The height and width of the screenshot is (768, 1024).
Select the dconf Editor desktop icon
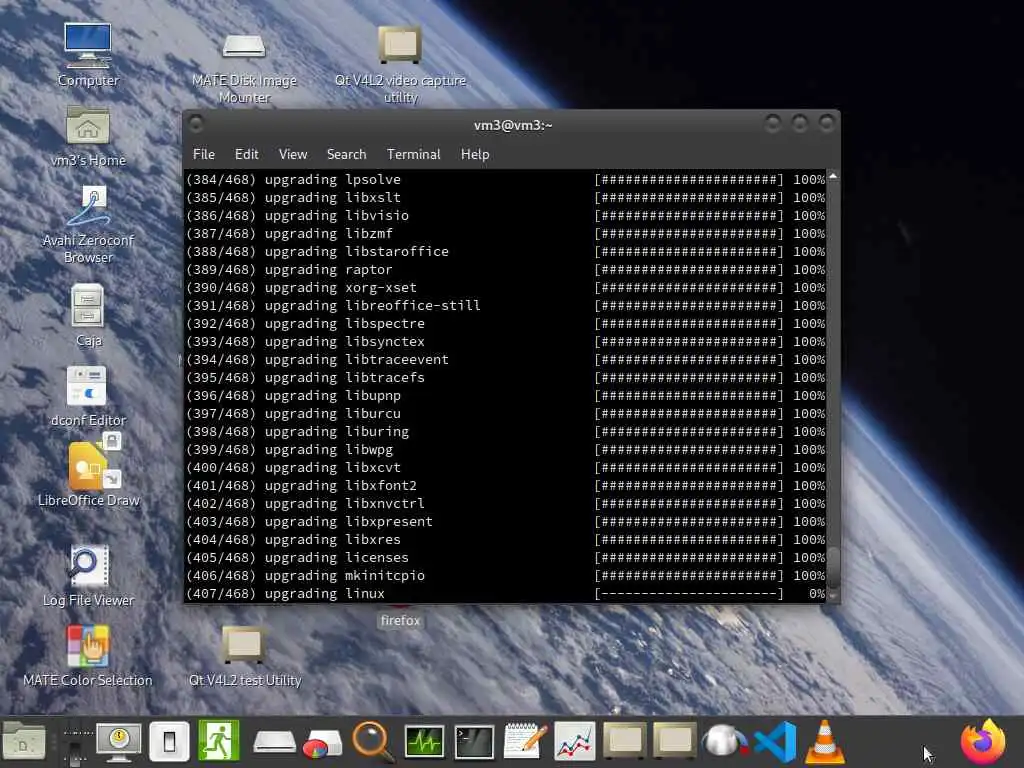(88, 396)
